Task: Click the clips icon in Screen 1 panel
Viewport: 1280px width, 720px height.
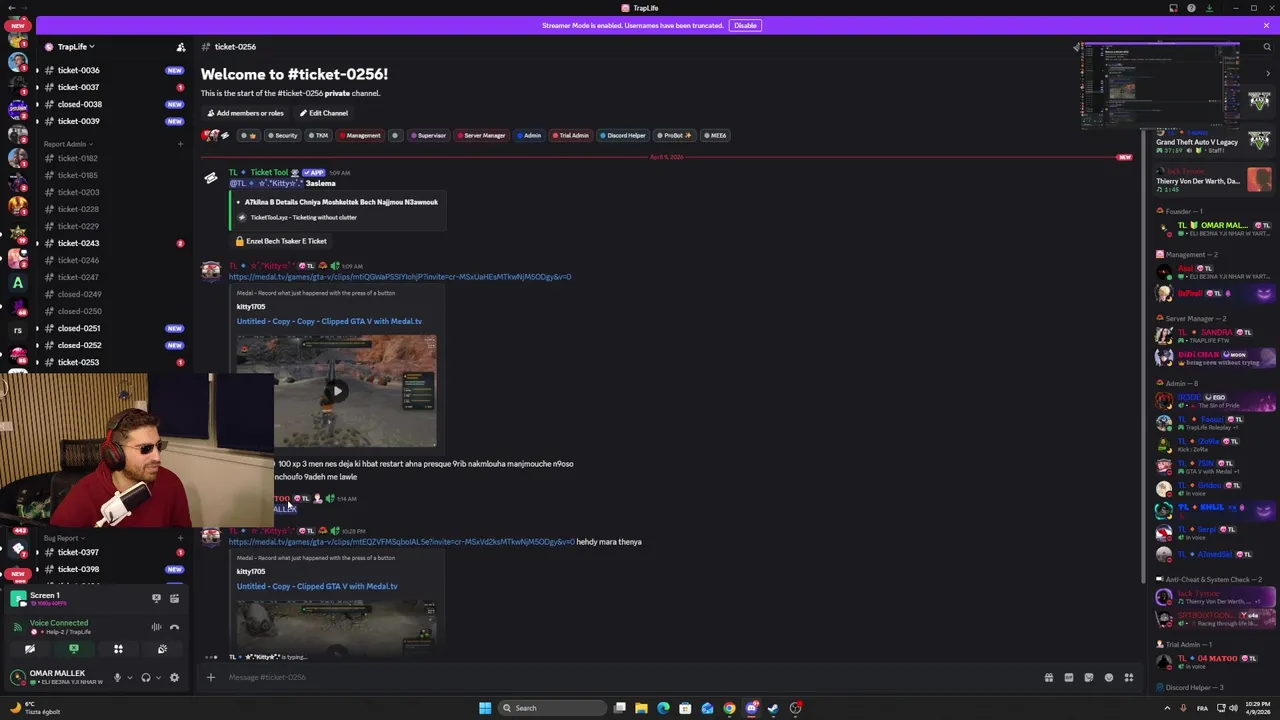Action: [x=174, y=598]
